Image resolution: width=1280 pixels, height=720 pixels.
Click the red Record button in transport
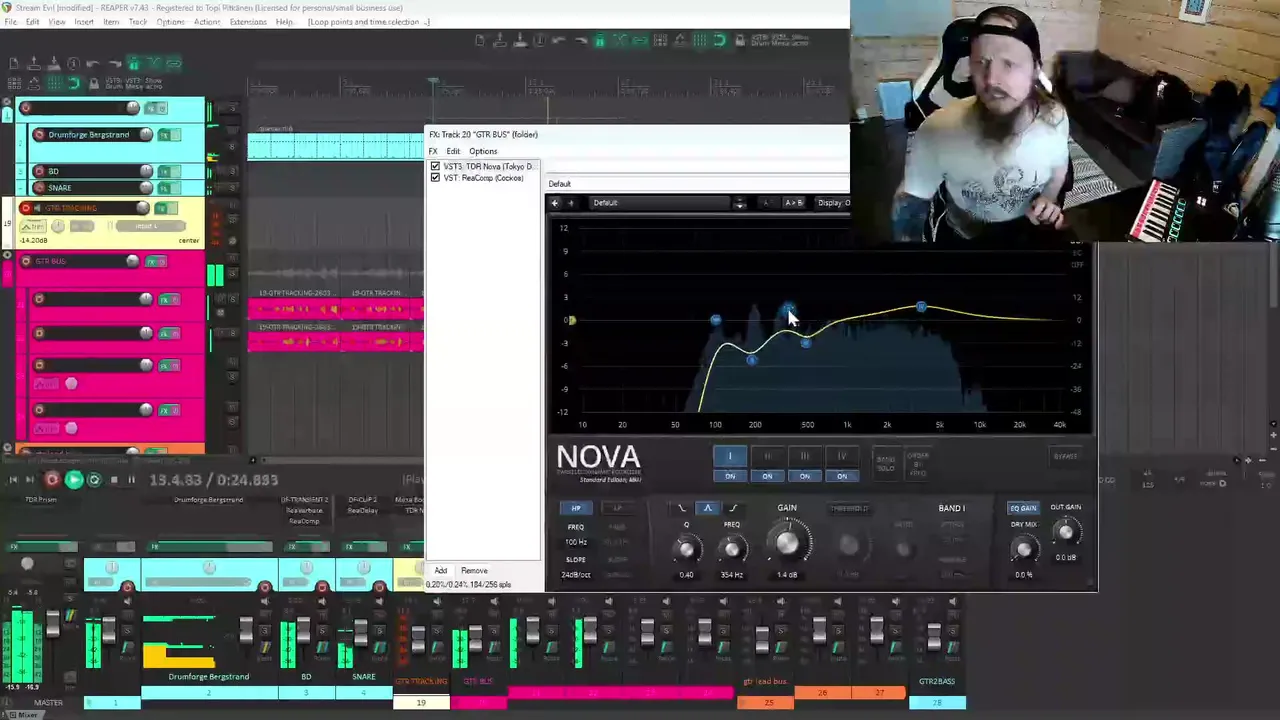click(x=52, y=480)
